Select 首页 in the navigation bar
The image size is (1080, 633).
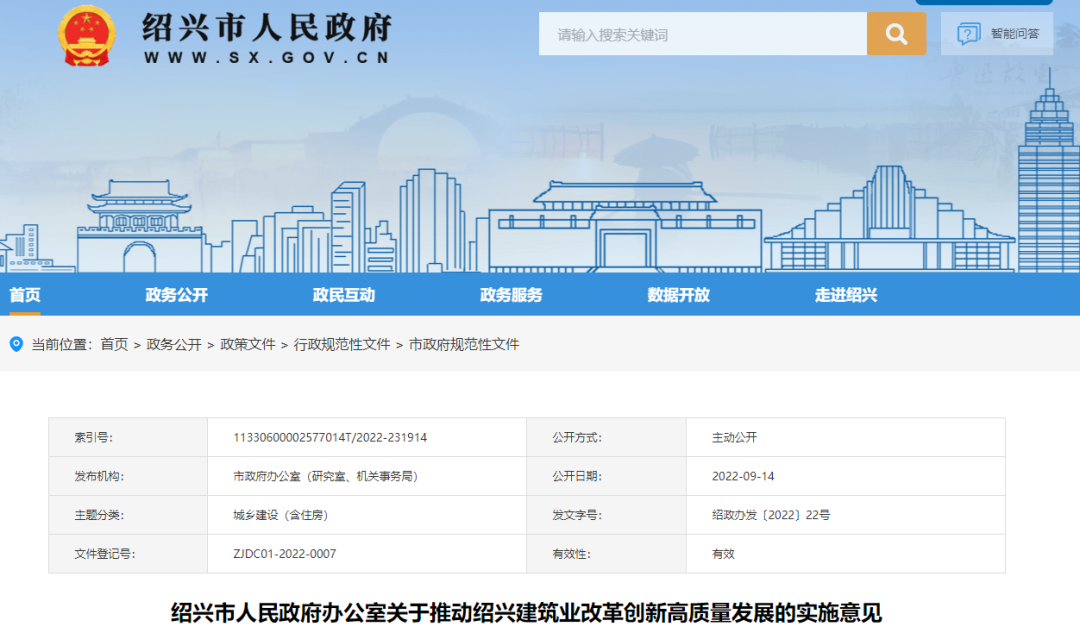pos(28,294)
